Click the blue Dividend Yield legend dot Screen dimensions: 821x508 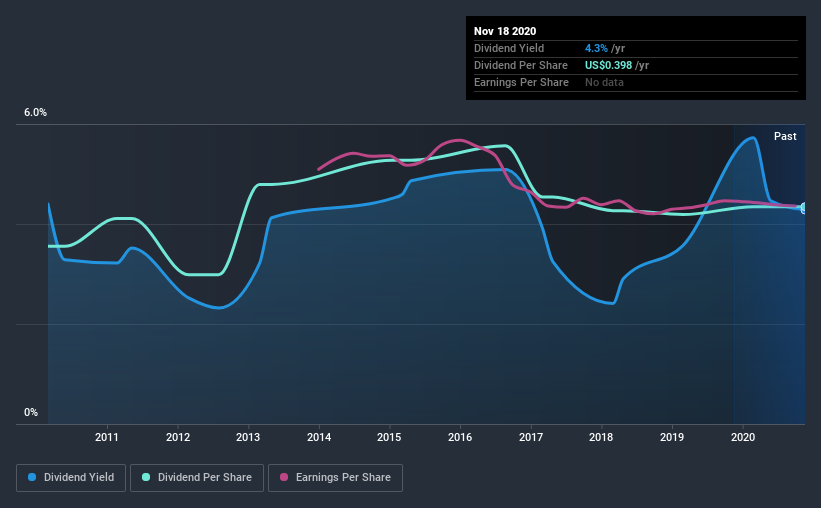[x=32, y=477]
